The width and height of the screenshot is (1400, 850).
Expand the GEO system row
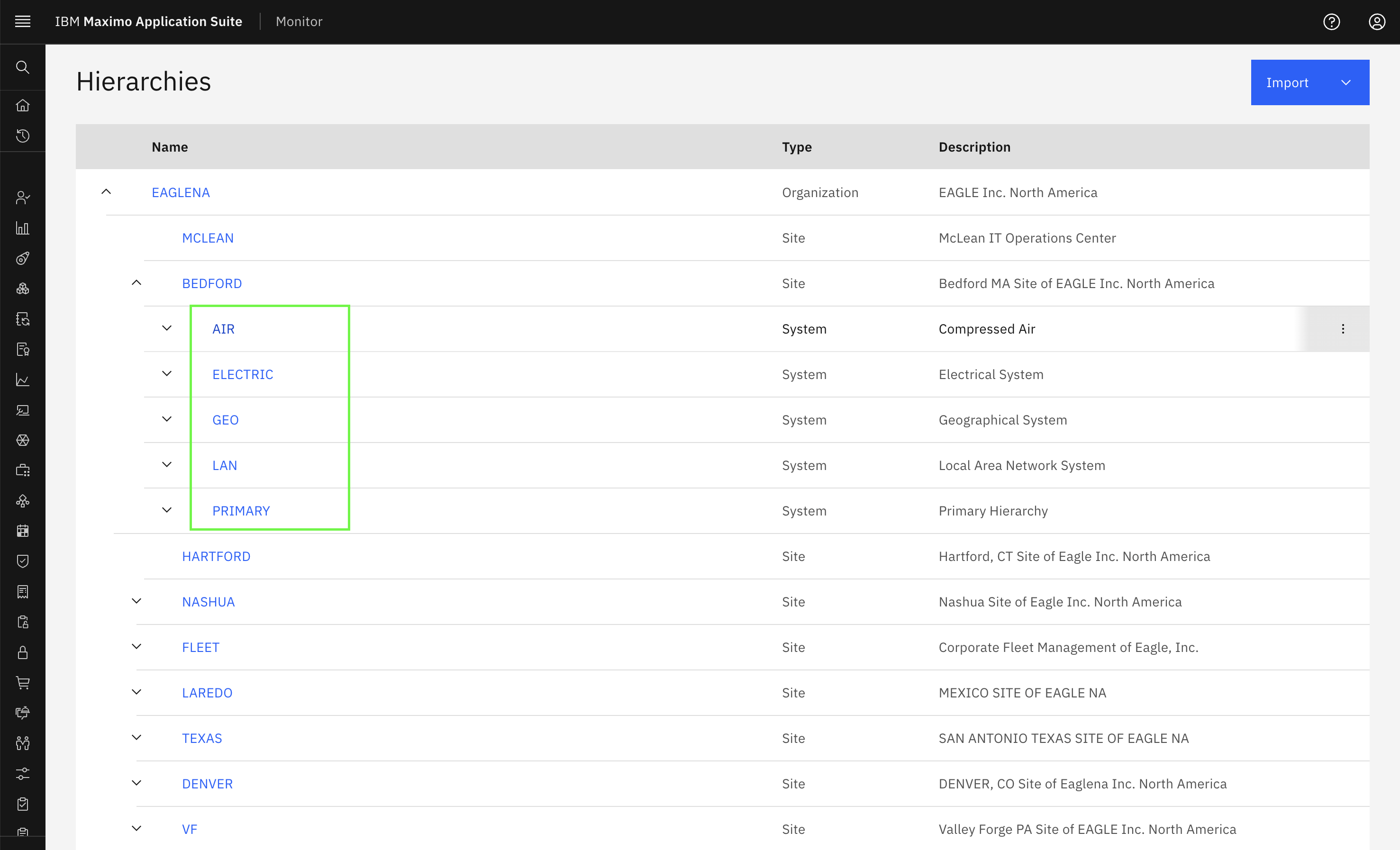pyautogui.click(x=166, y=419)
